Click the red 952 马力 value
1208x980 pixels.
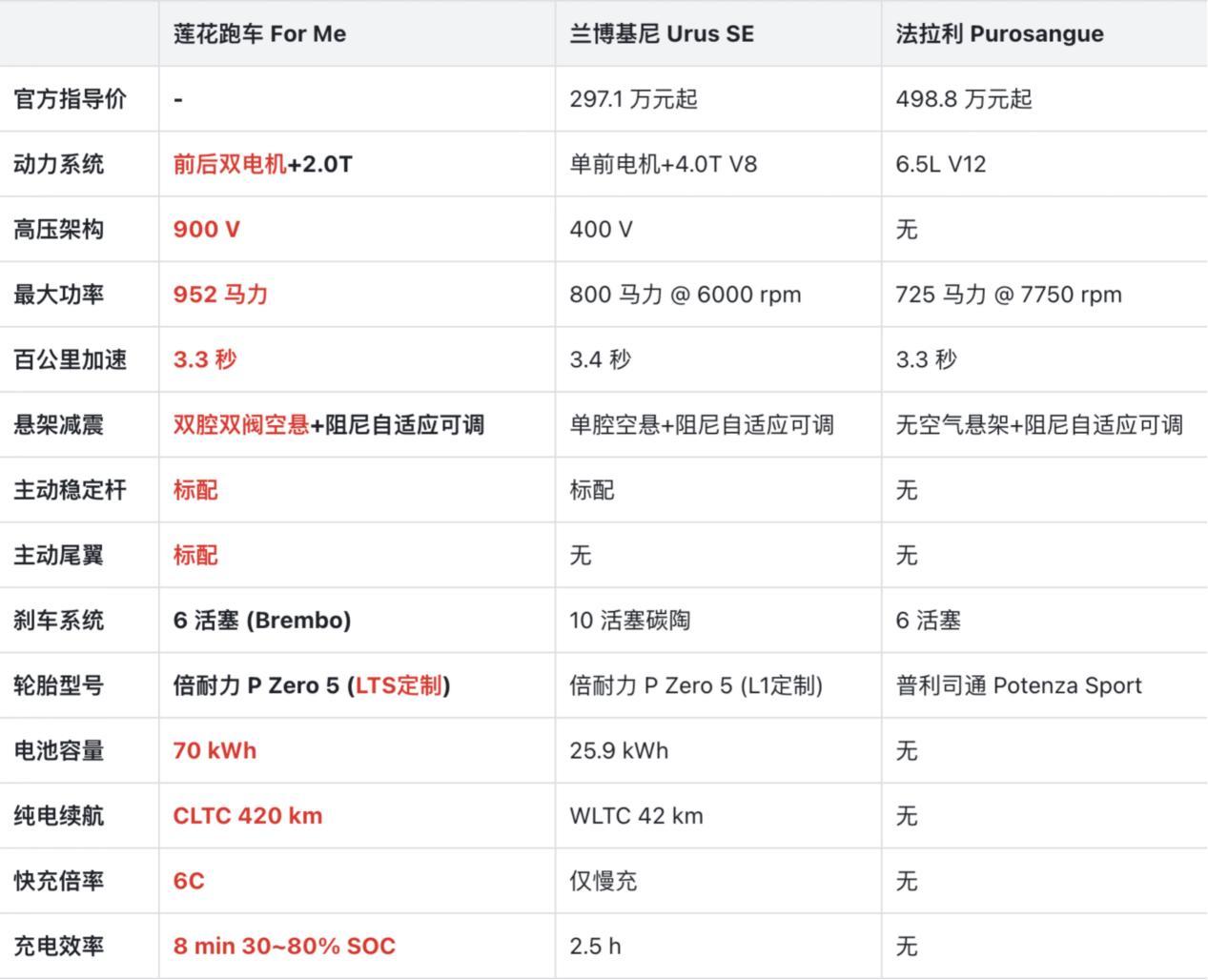click(220, 295)
